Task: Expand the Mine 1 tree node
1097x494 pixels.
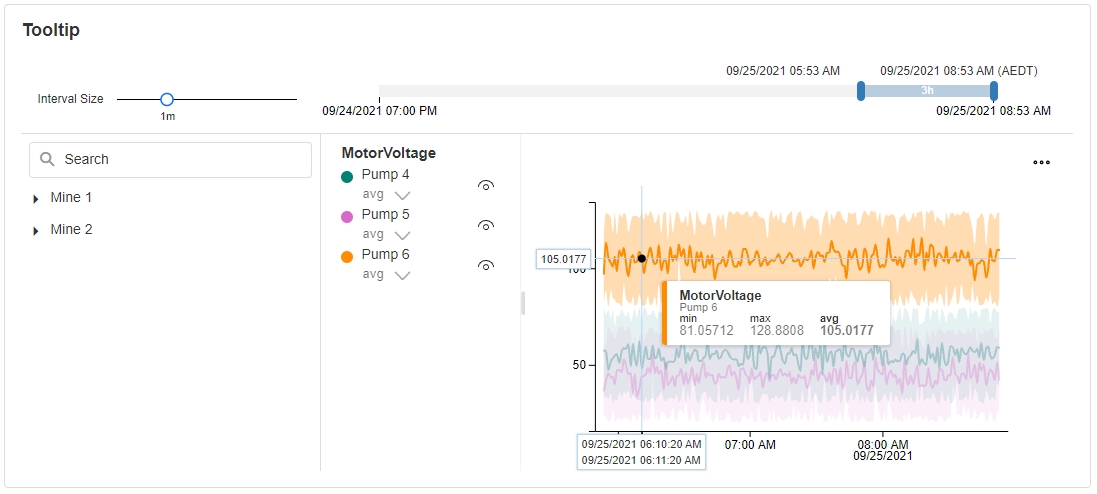Action: (36, 199)
